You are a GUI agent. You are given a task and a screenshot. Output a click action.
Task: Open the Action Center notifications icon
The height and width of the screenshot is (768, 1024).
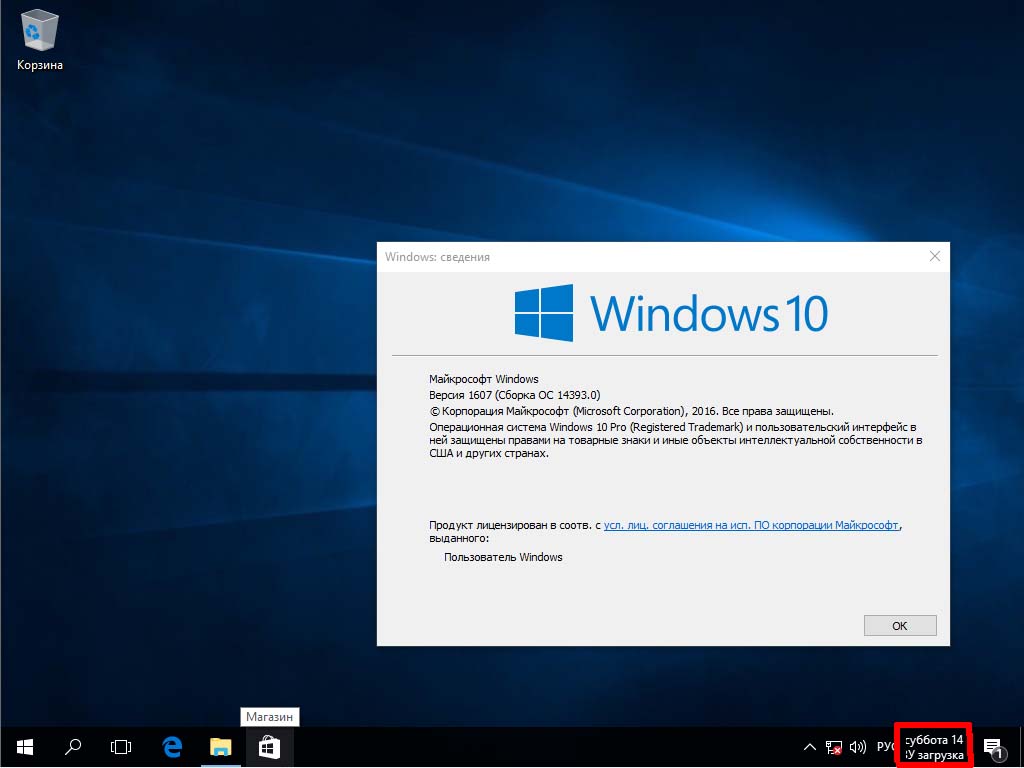[993, 747]
